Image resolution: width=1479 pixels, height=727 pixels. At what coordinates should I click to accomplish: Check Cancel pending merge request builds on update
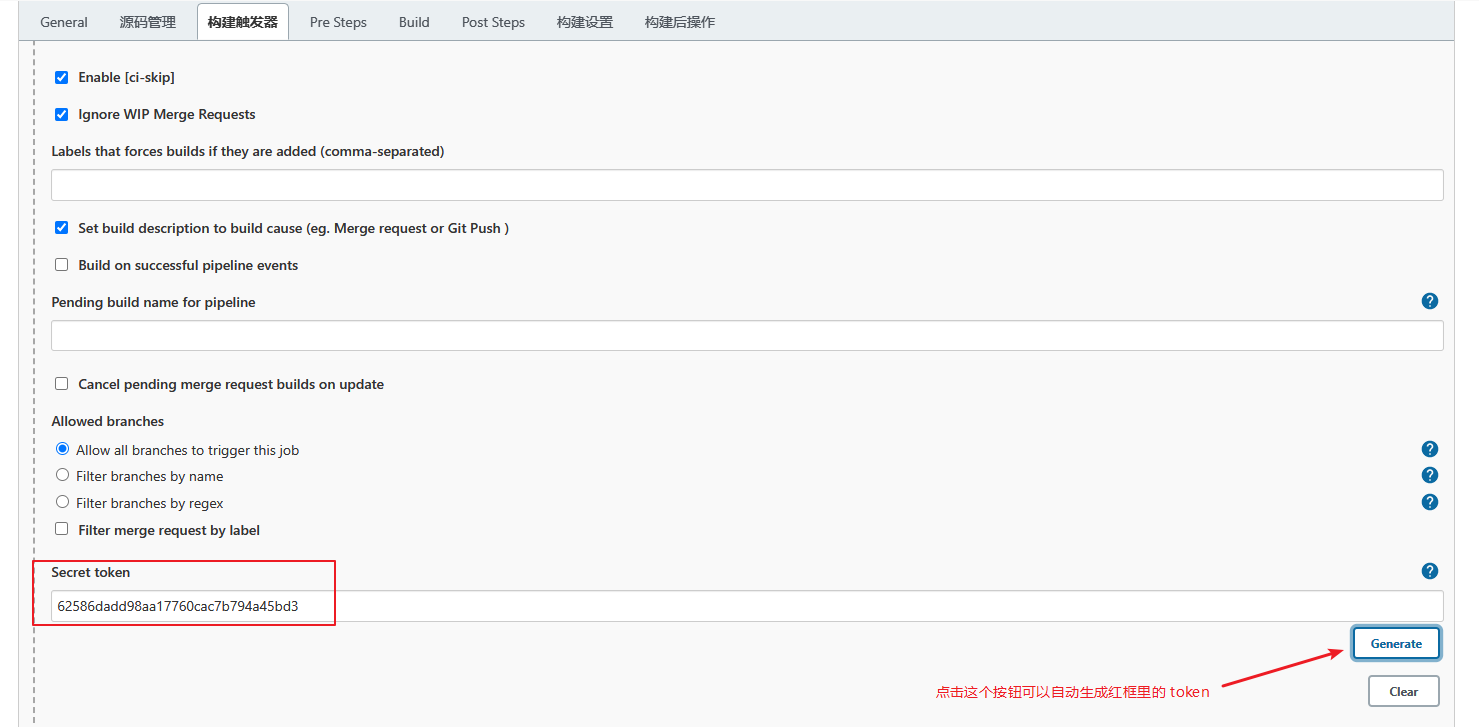(62, 384)
